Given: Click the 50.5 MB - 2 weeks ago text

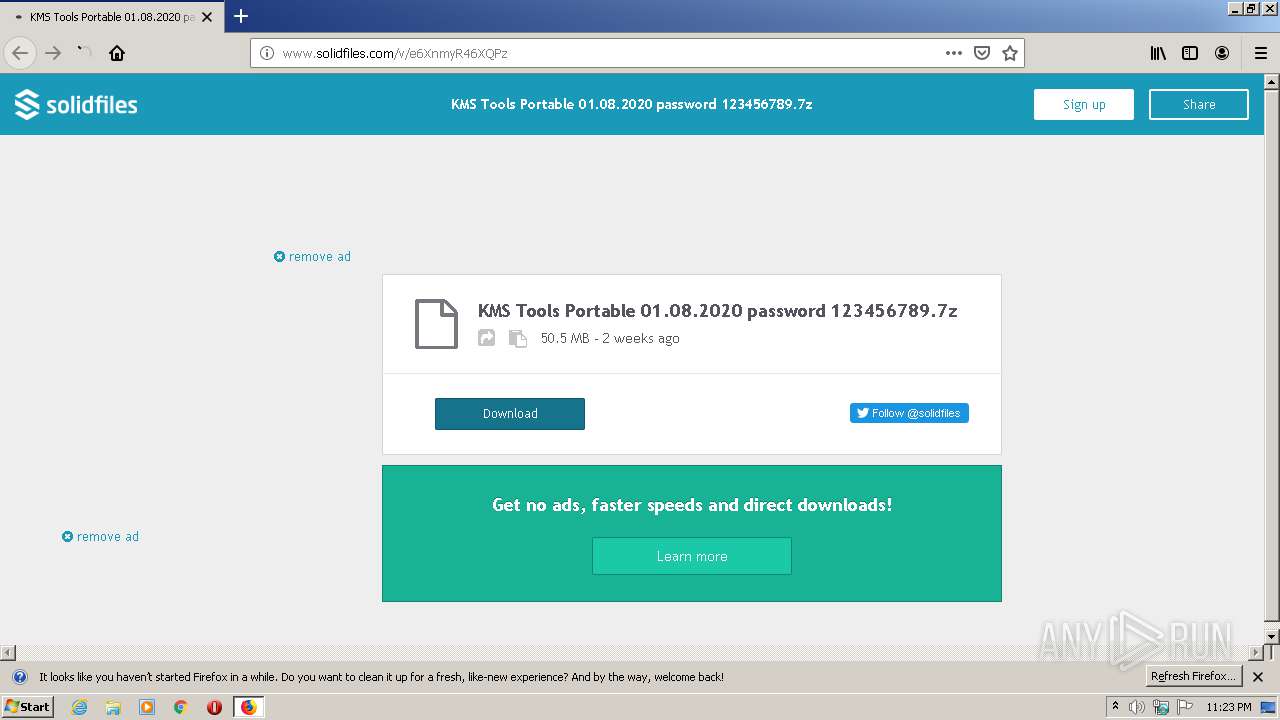Looking at the screenshot, I should coord(610,339).
